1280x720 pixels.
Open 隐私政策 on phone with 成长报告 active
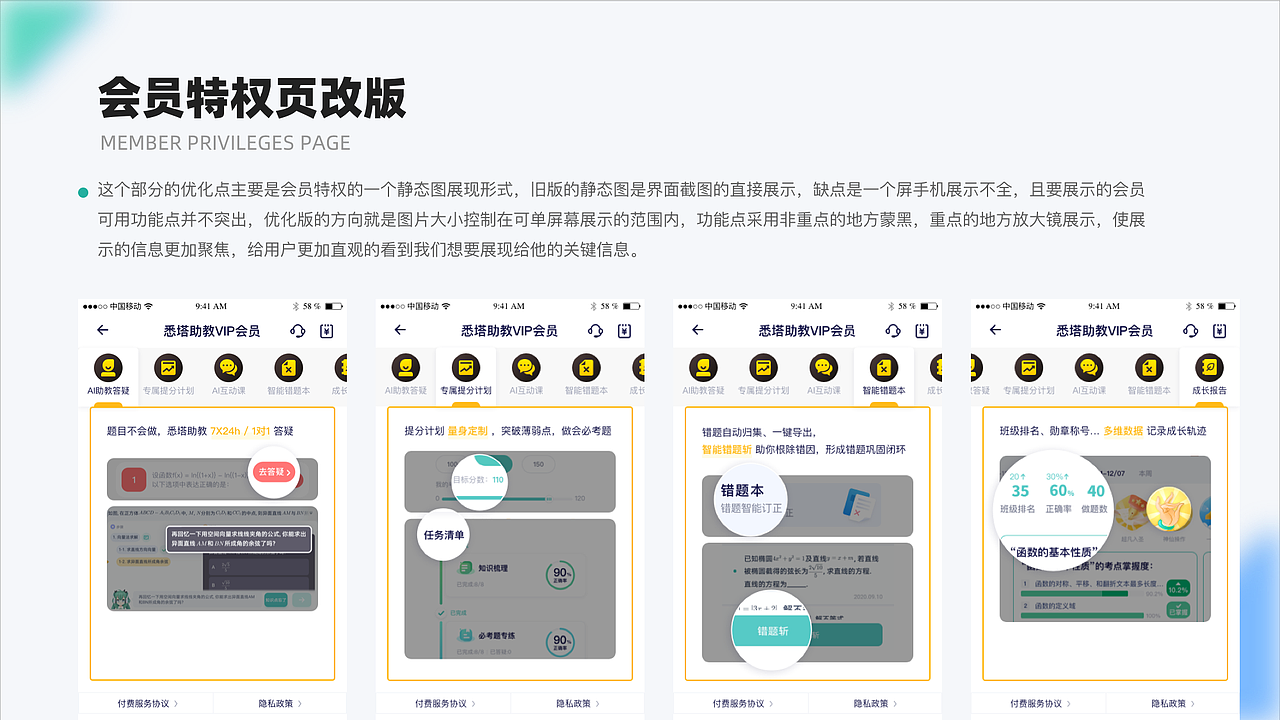(x=1173, y=704)
